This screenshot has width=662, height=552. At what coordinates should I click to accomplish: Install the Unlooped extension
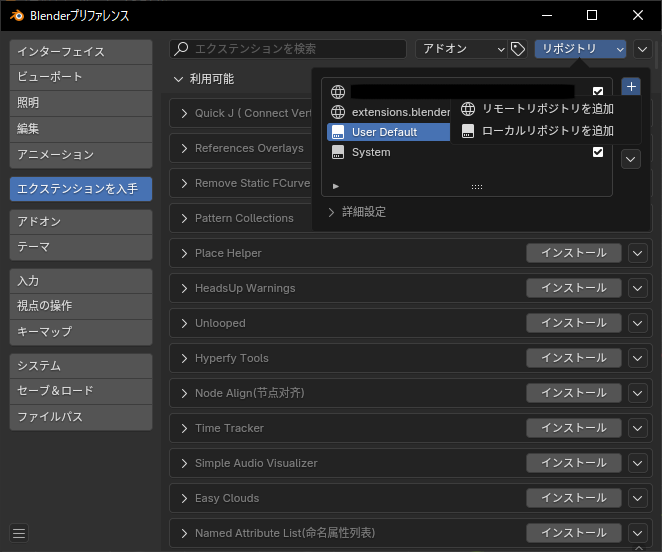click(x=574, y=324)
